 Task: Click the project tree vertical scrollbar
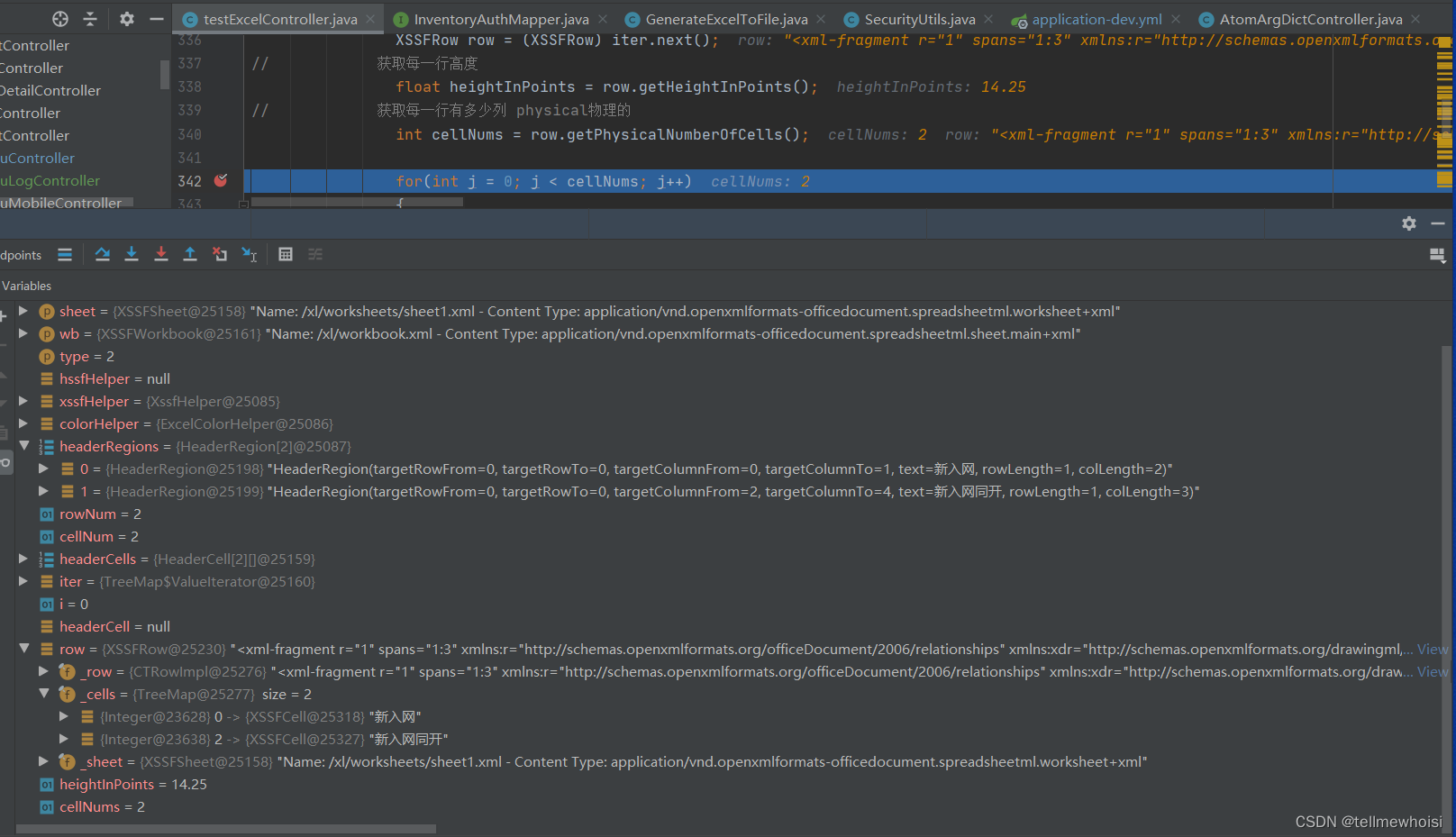click(165, 75)
